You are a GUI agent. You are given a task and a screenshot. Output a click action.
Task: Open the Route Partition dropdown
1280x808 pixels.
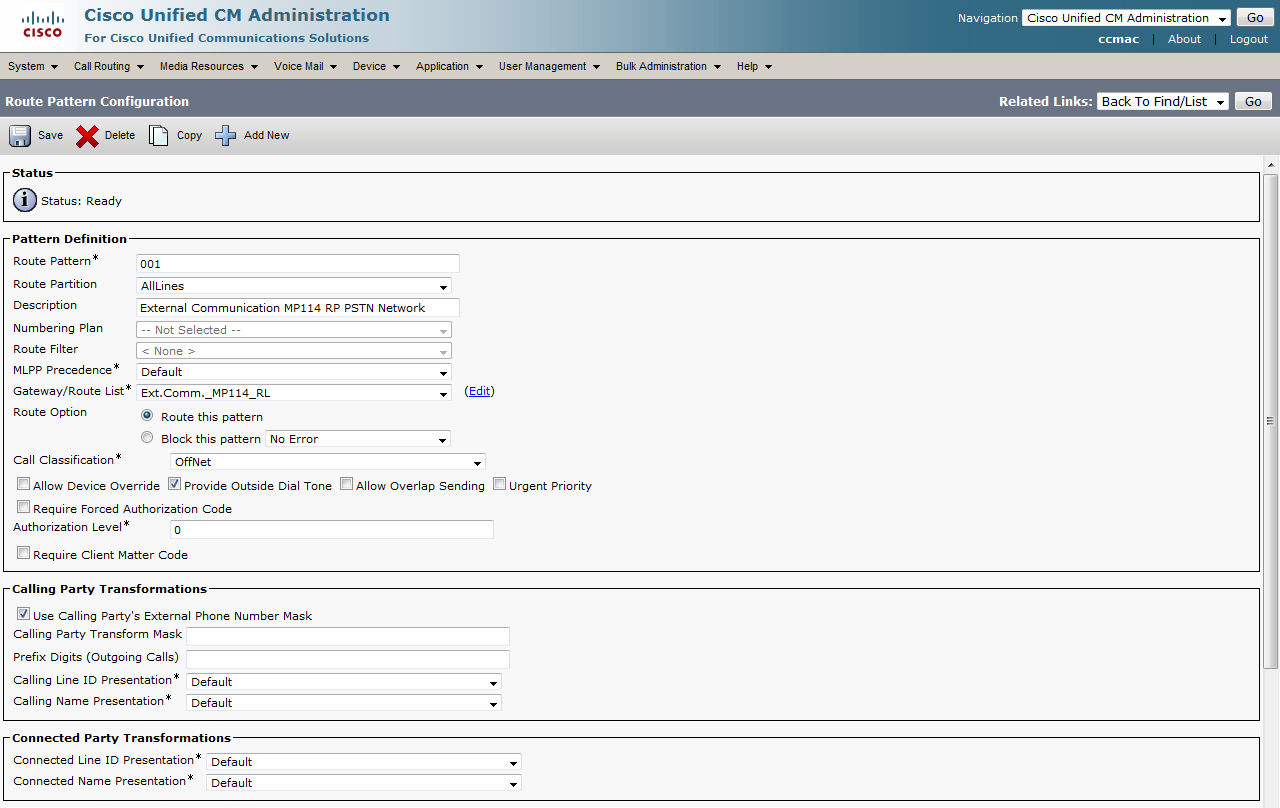tap(293, 286)
